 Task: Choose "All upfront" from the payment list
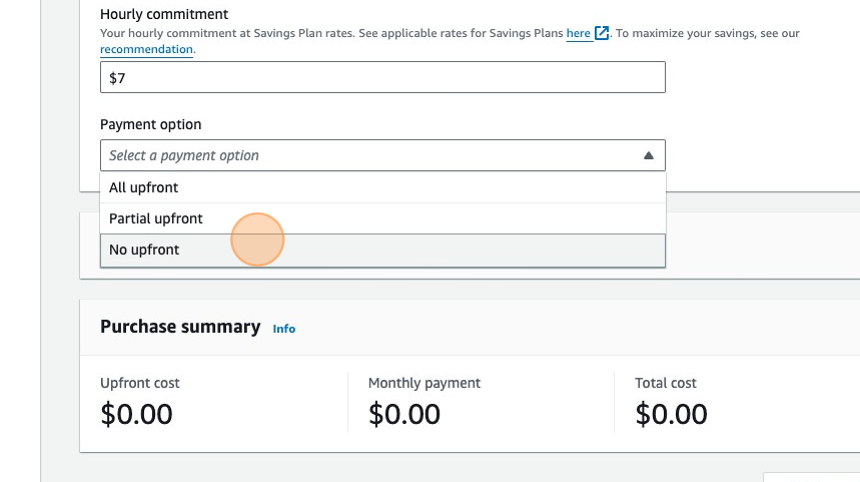tap(144, 187)
